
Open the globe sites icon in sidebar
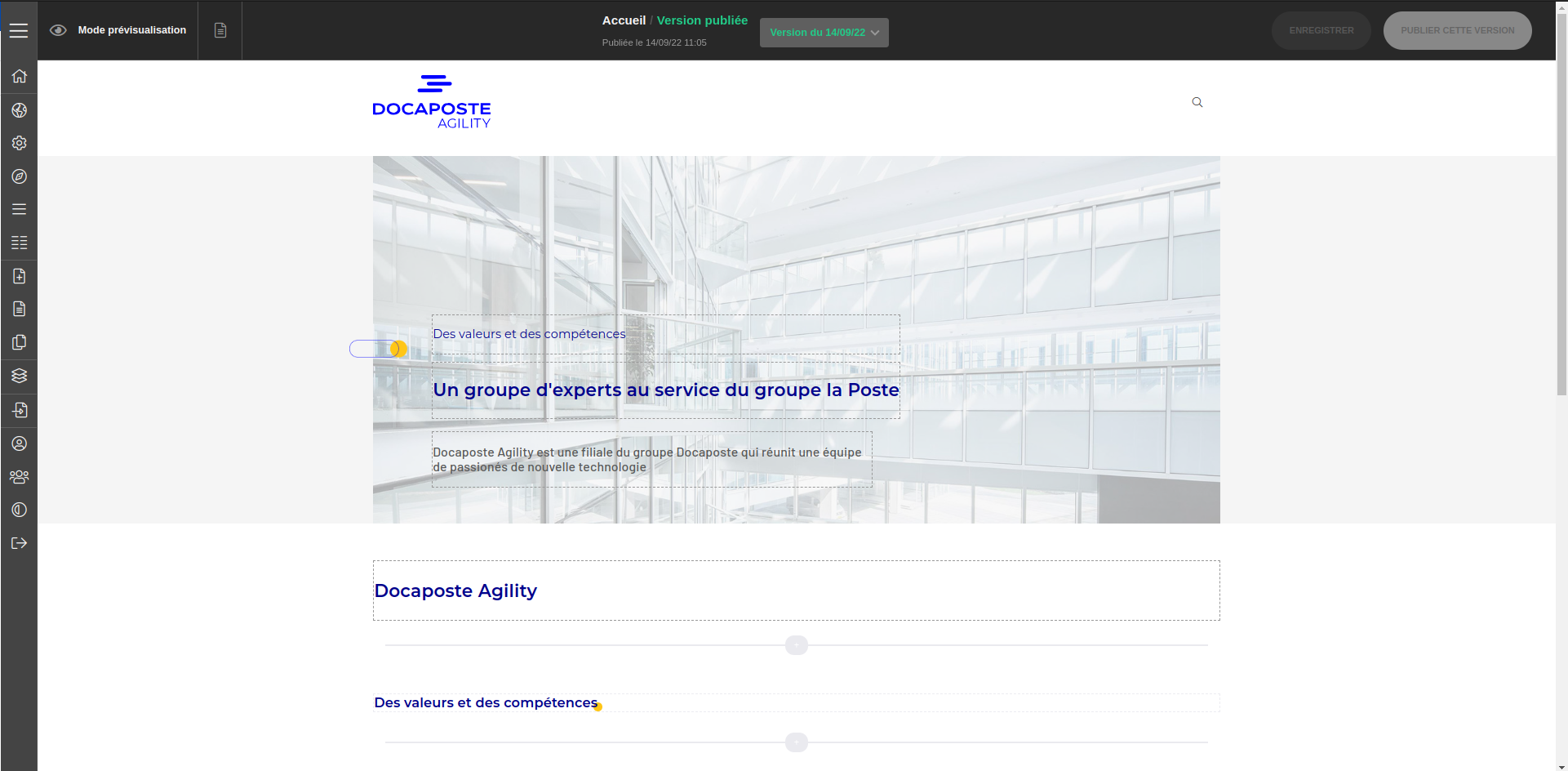click(20, 110)
